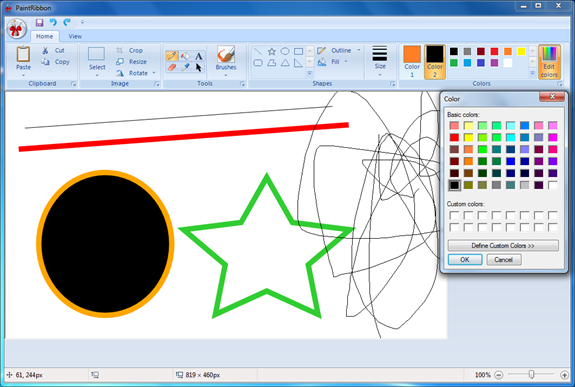Select the Line shape
This screenshot has height=387, width=575.
(x=258, y=51)
